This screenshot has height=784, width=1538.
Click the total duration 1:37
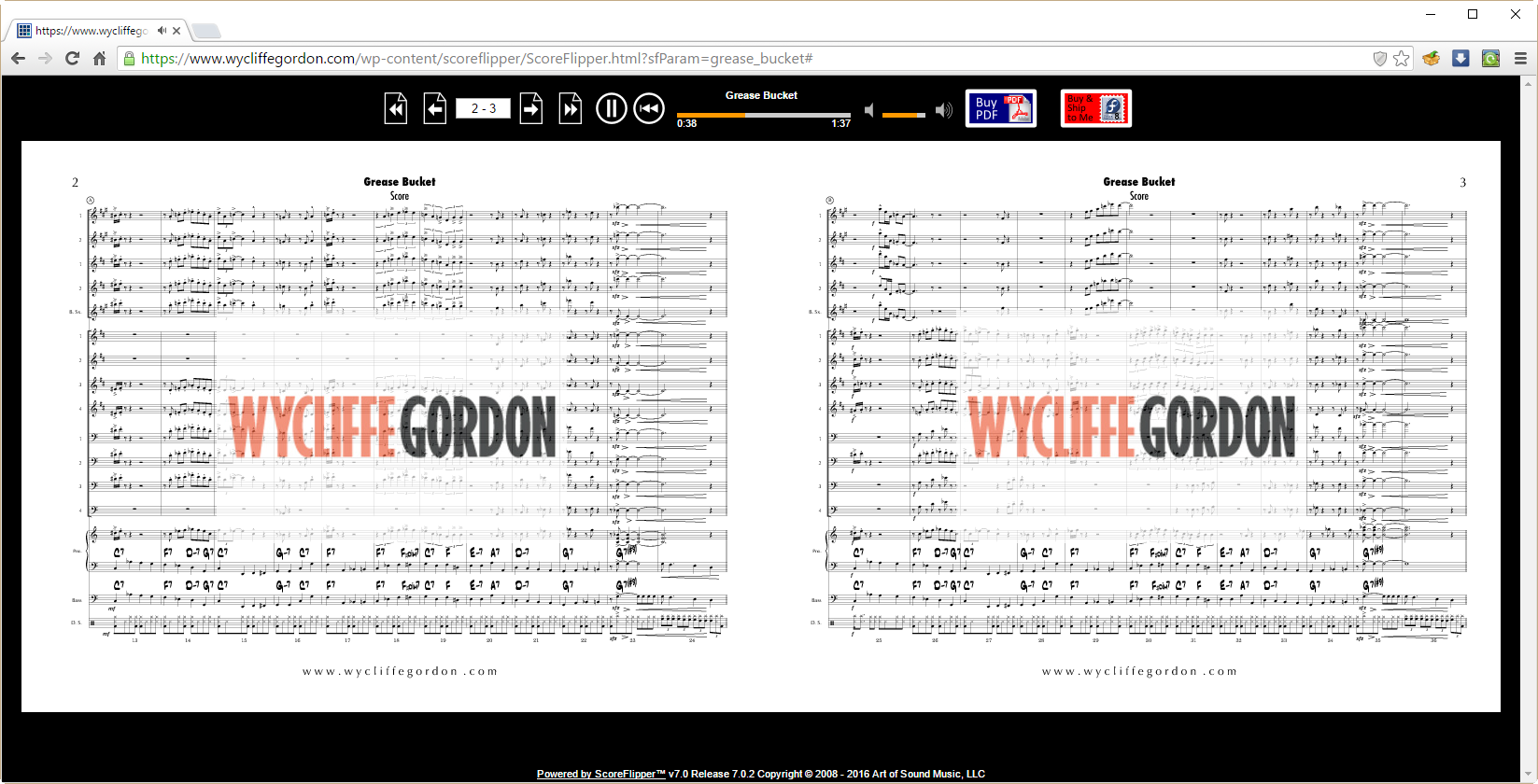tap(841, 123)
